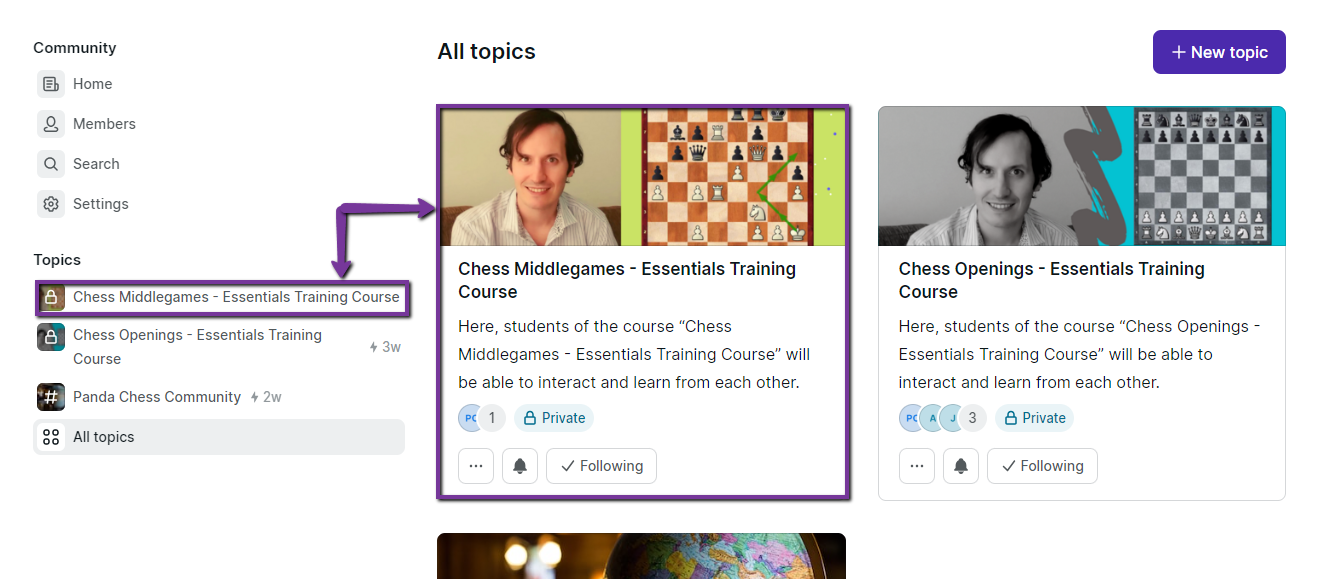This screenshot has width=1332, height=579.
Task: Open member list on Chess Openings card
Action: coord(942,418)
